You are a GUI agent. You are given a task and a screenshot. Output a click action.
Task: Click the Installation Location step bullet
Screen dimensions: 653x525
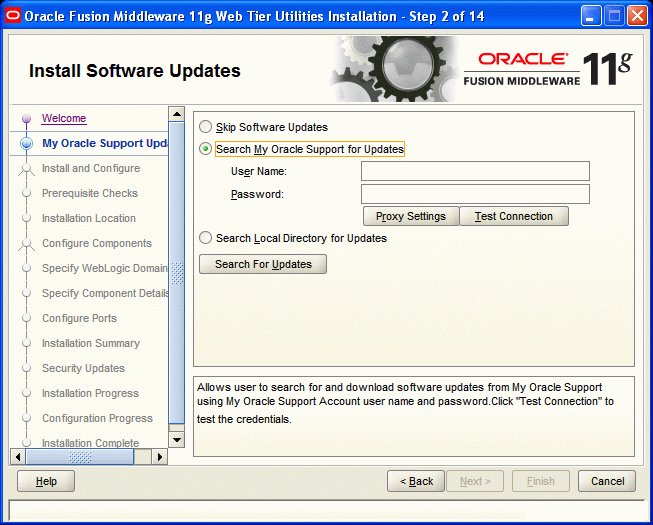point(26,218)
